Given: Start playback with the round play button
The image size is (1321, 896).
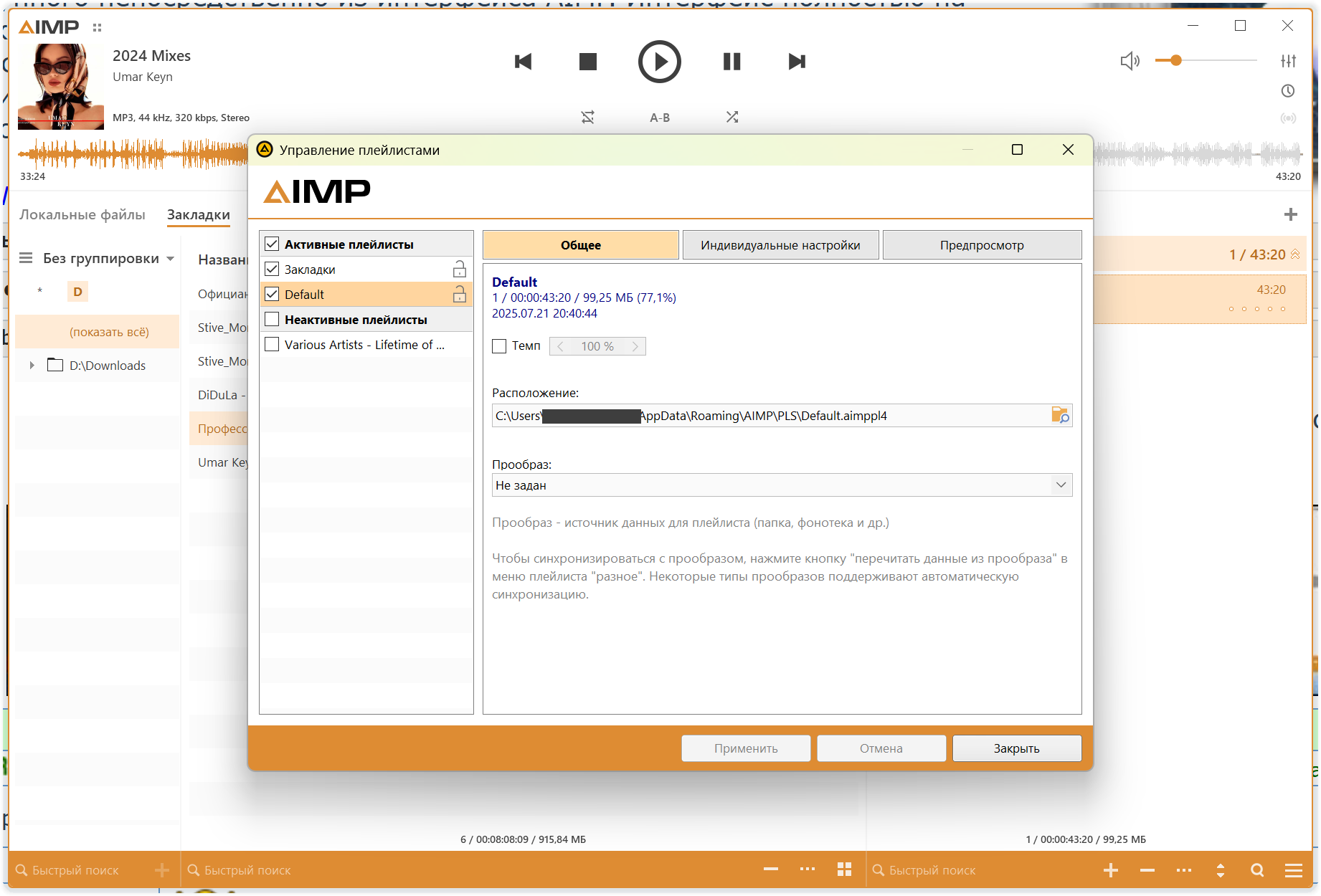Looking at the screenshot, I should [x=659, y=62].
